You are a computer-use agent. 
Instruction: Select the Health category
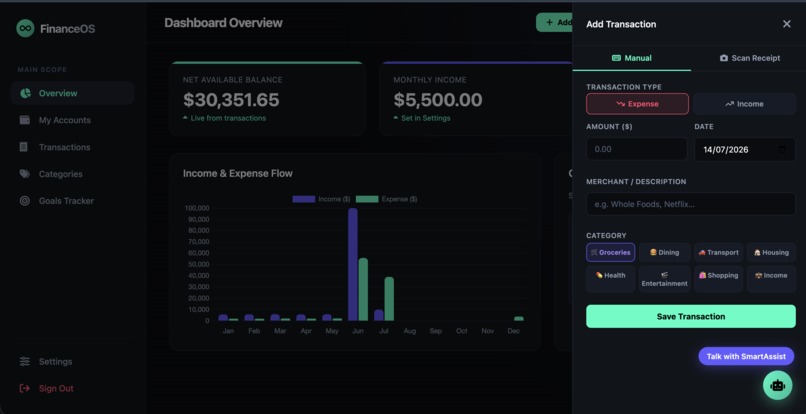pos(611,279)
